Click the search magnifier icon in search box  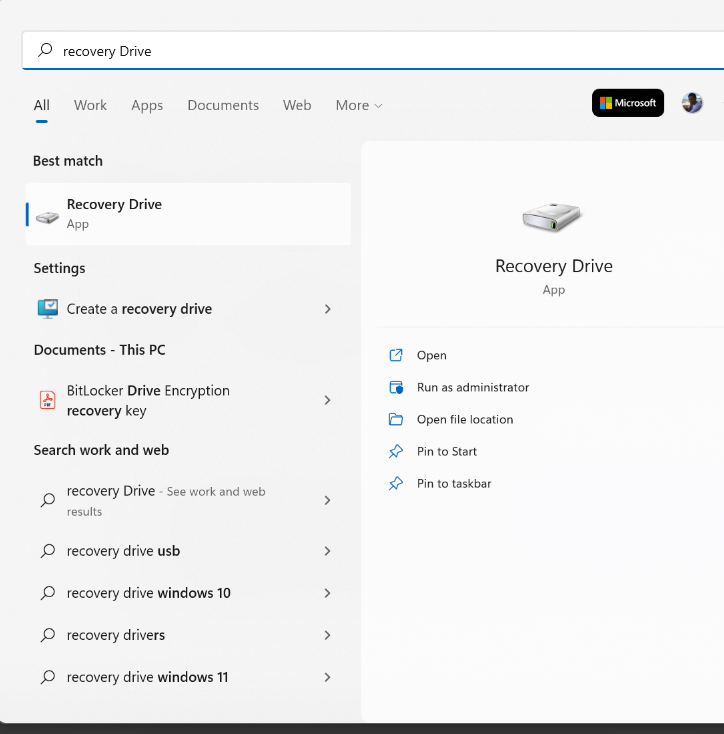pyautogui.click(x=45, y=50)
